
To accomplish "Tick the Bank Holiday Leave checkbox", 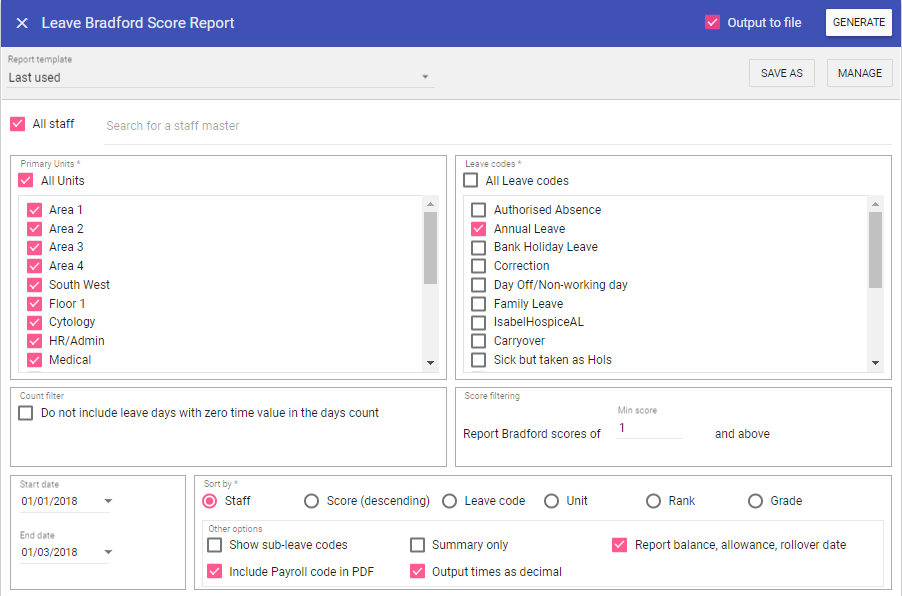I will click(x=479, y=247).
